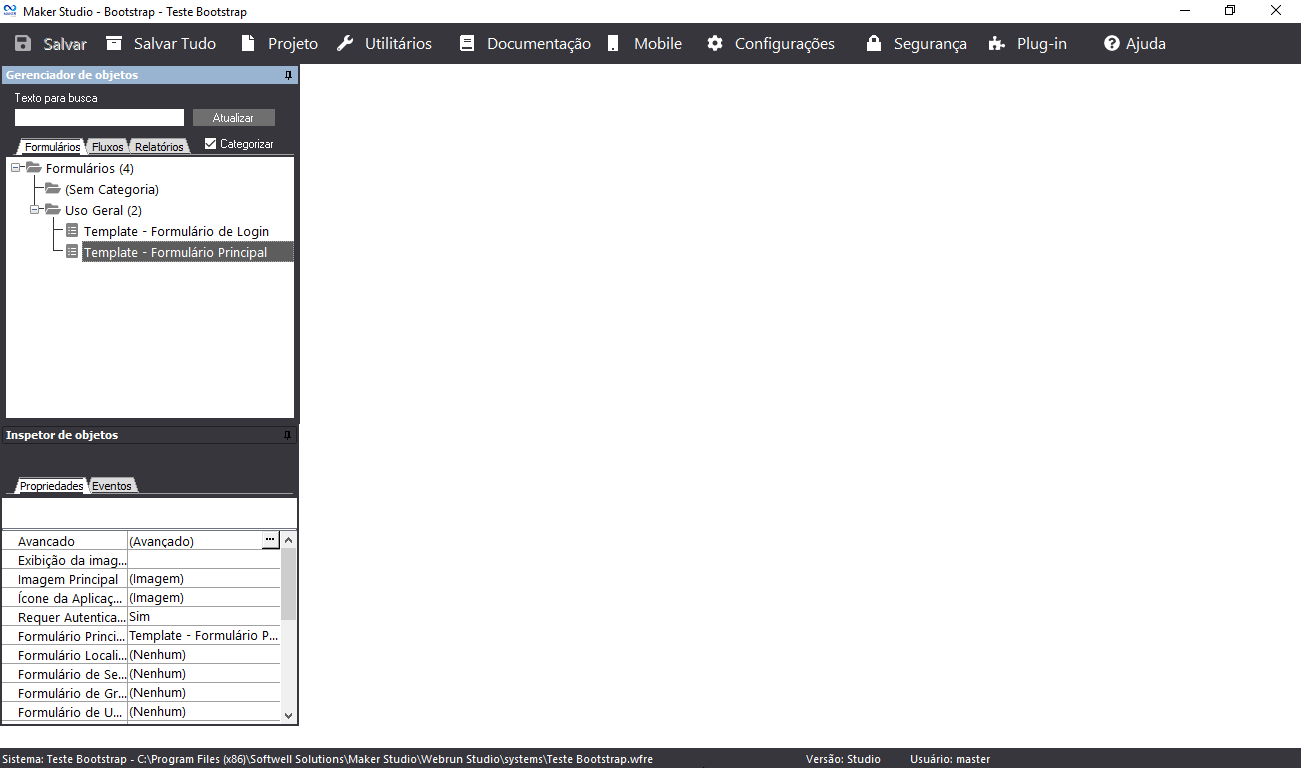Open the Configurações gear icon
This screenshot has width=1301, height=768.
[715, 44]
